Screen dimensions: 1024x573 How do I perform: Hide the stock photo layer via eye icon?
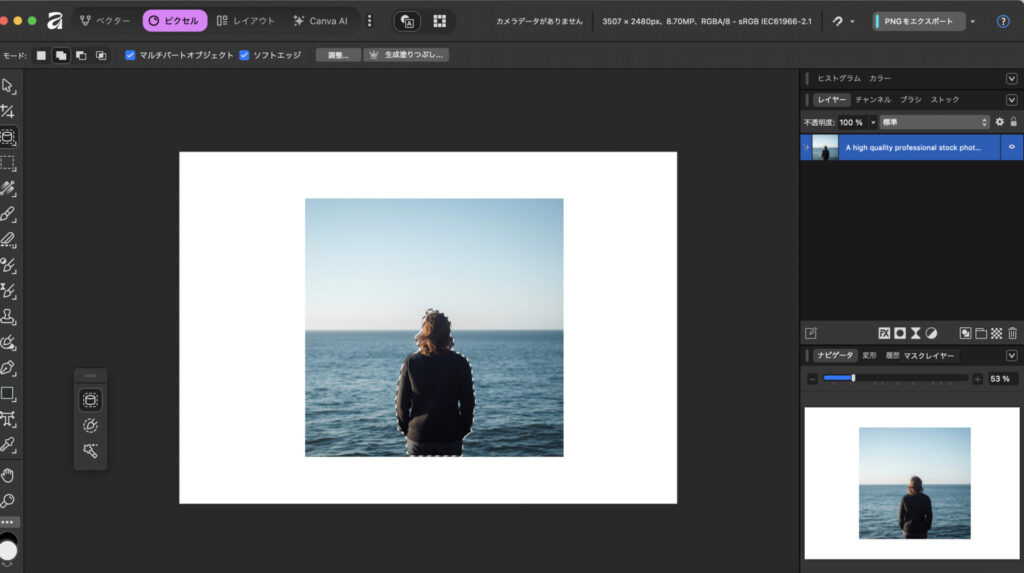point(1011,147)
